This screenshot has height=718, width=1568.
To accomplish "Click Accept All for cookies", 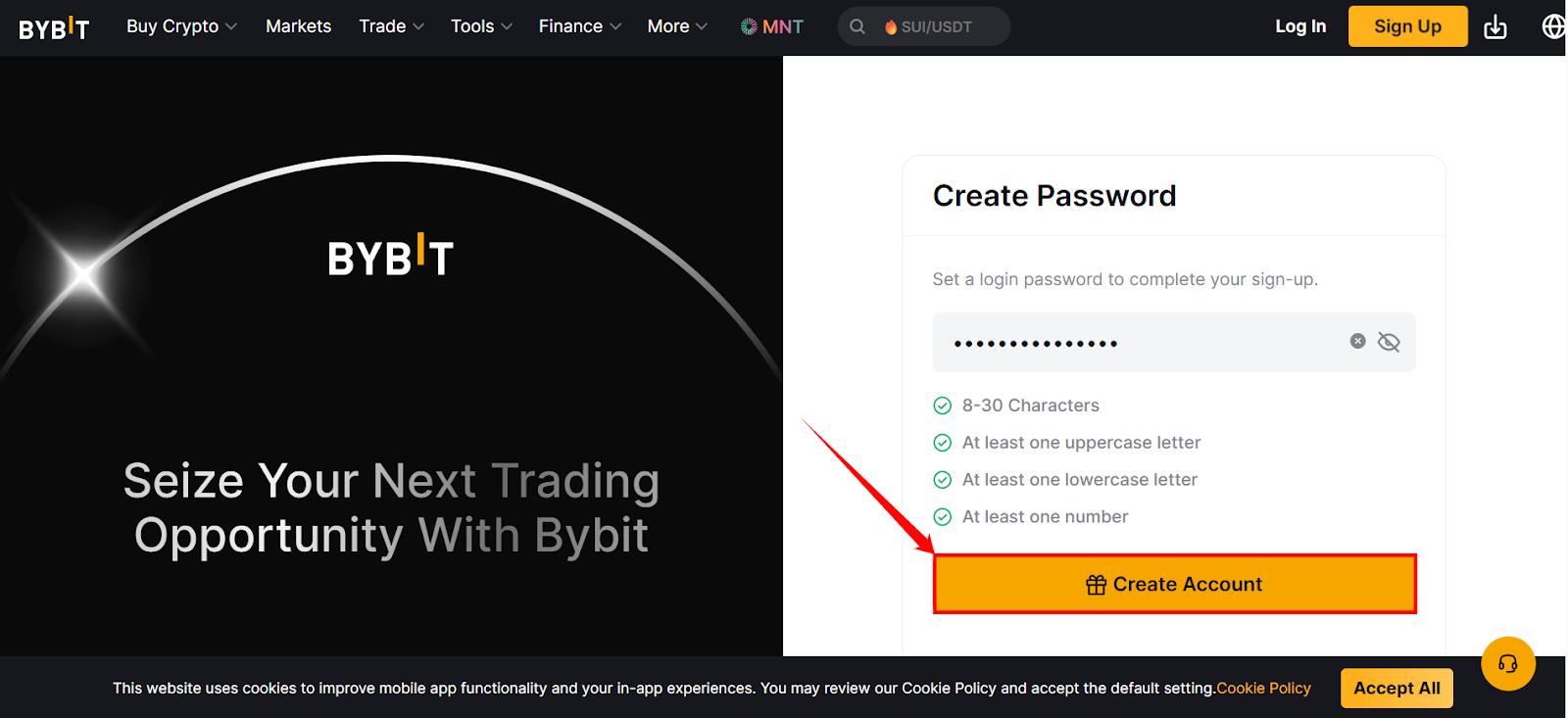I will (1396, 688).
